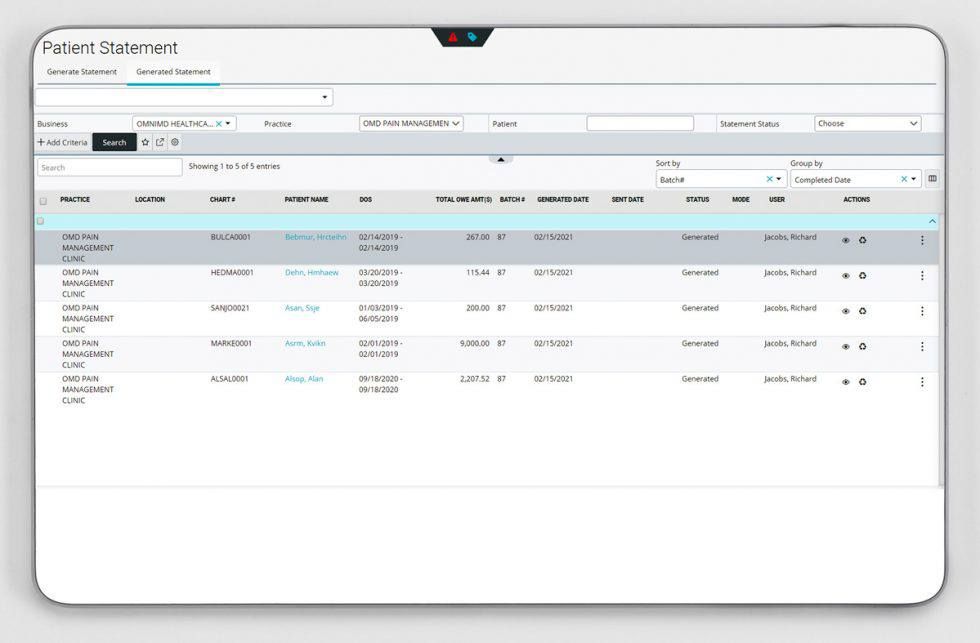Click the regenerate icon for ALSAL0001 statement
This screenshot has width=980, height=643.
(862, 381)
